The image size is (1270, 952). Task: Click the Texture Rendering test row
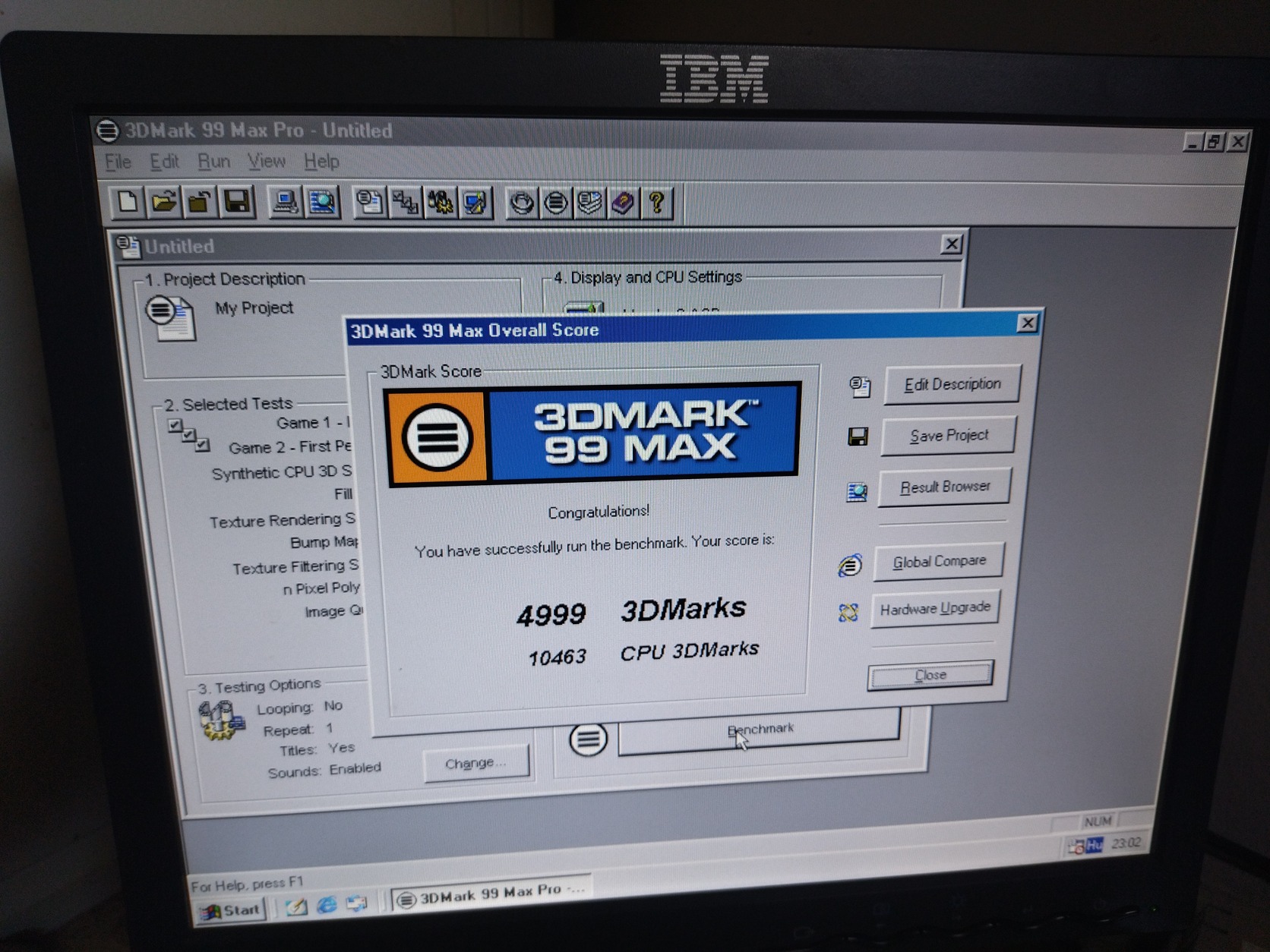point(283,520)
